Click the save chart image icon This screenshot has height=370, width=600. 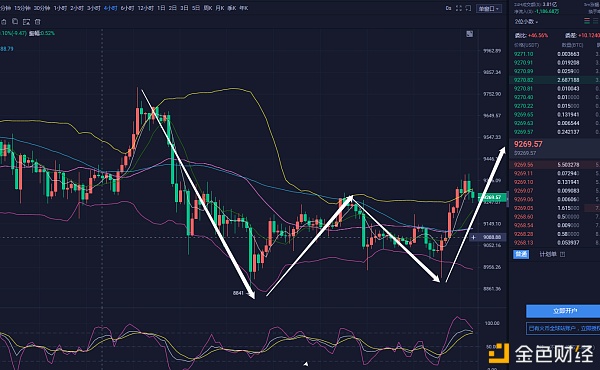pos(26,22)
